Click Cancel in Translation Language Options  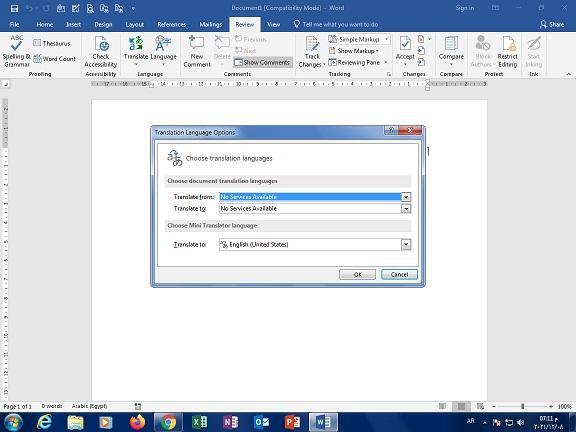tap(399, 274)
